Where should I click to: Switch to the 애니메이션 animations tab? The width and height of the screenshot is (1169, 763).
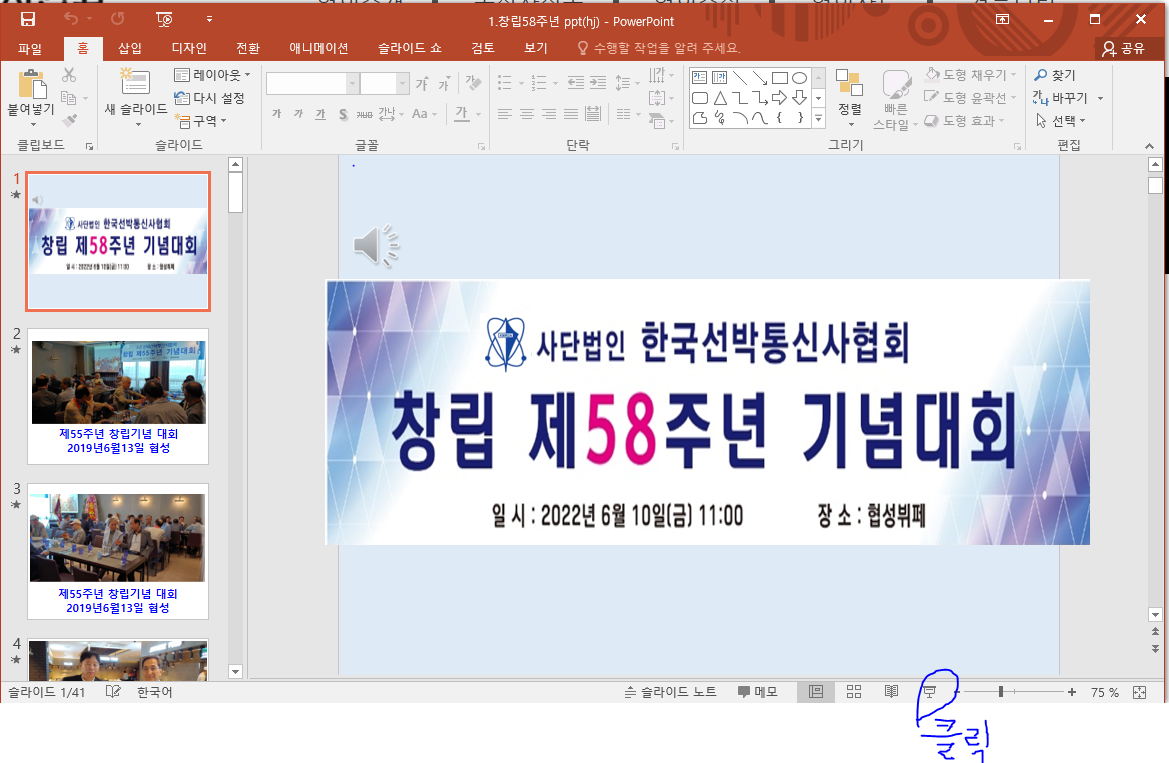pos(319,48)
